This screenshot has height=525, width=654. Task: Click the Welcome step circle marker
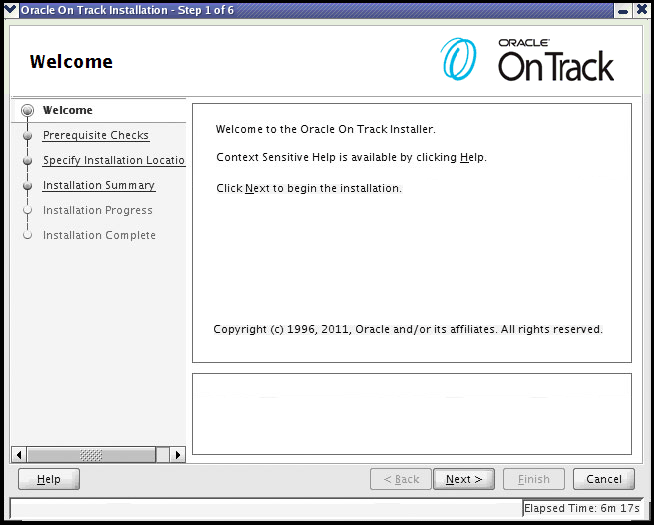coord(28,111)
